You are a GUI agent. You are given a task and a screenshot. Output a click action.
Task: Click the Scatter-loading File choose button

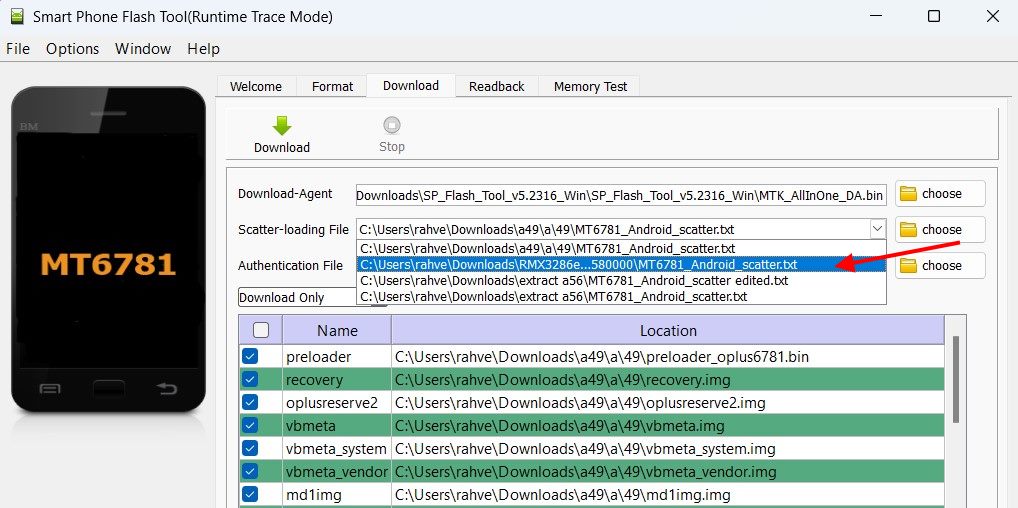[x=940, y=229]
